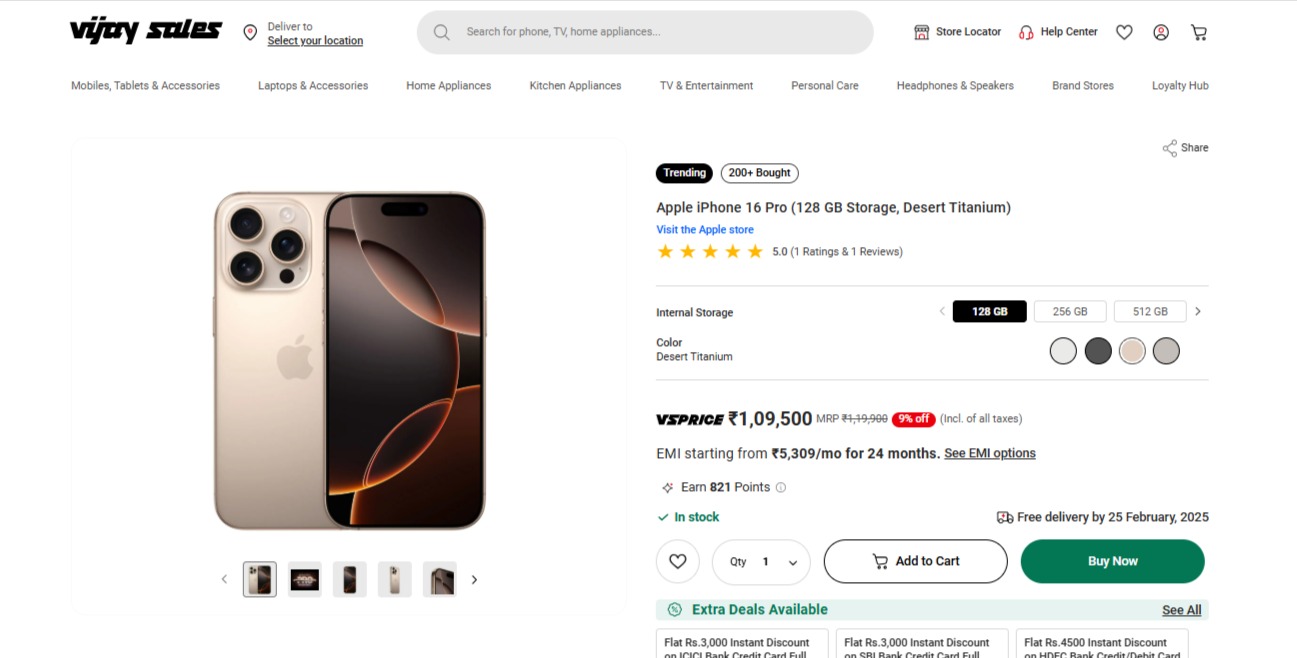Screen dimensions: 1297x658
Task: Open the user account profile icon
Action: pos(1161,32)
